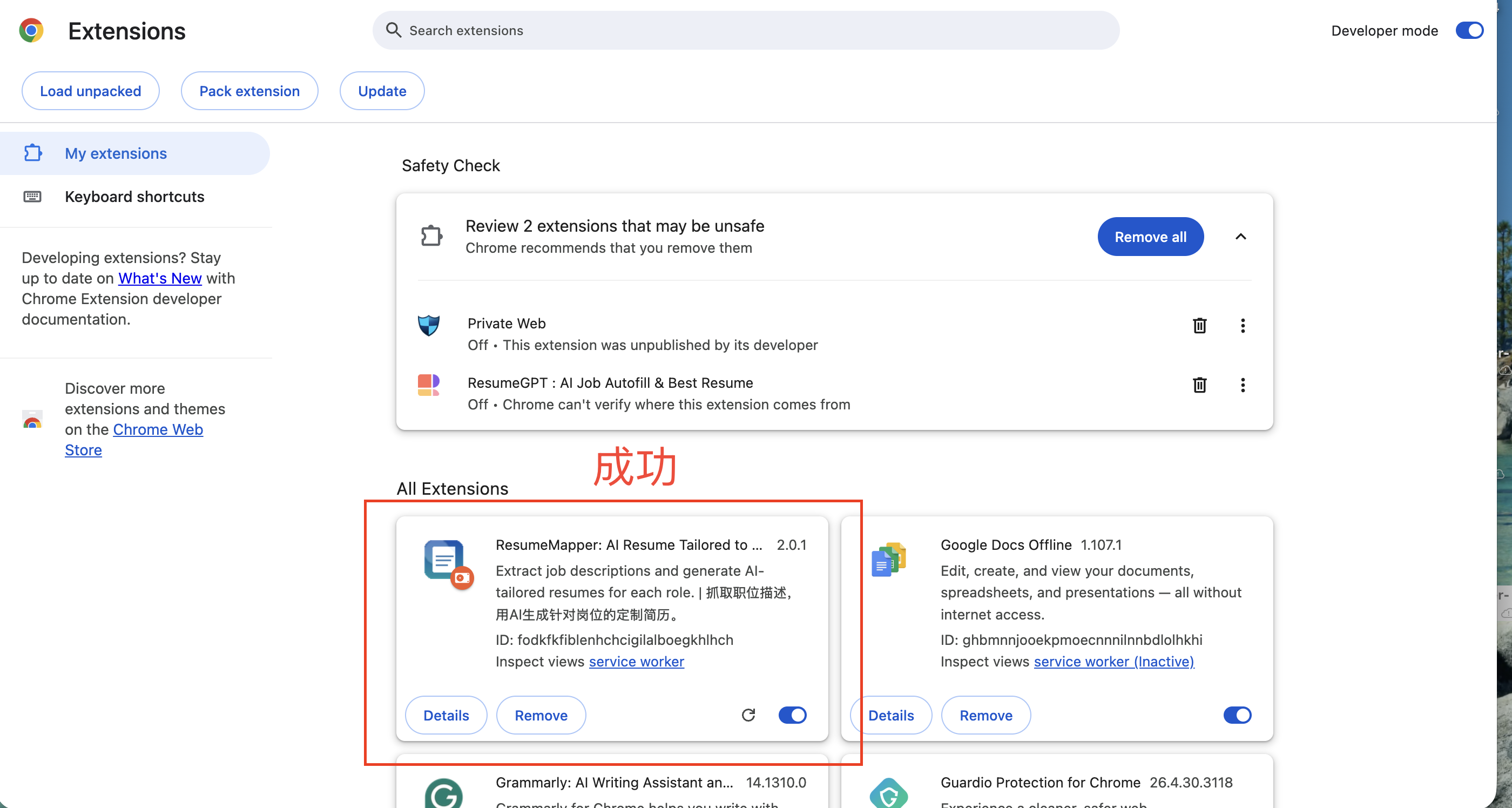Click the Keyboard shortcuts keyboard icon

32,196
